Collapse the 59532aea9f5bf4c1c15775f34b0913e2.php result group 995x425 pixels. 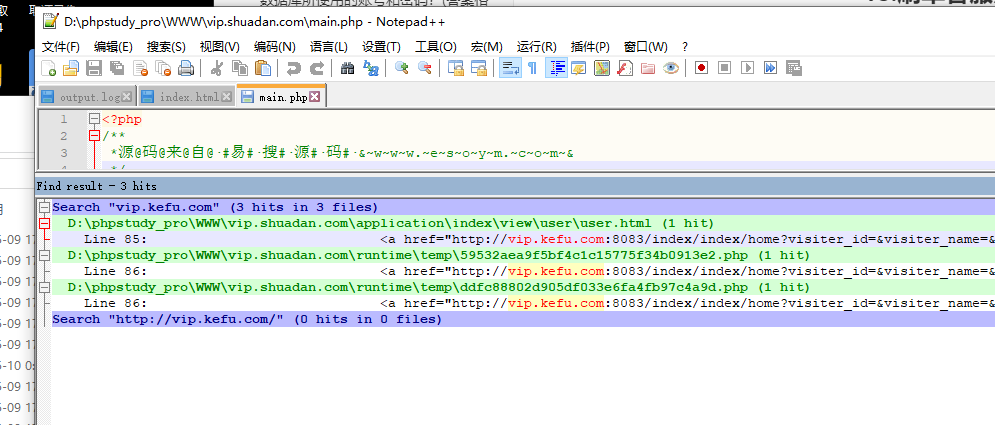pos(44,255)
